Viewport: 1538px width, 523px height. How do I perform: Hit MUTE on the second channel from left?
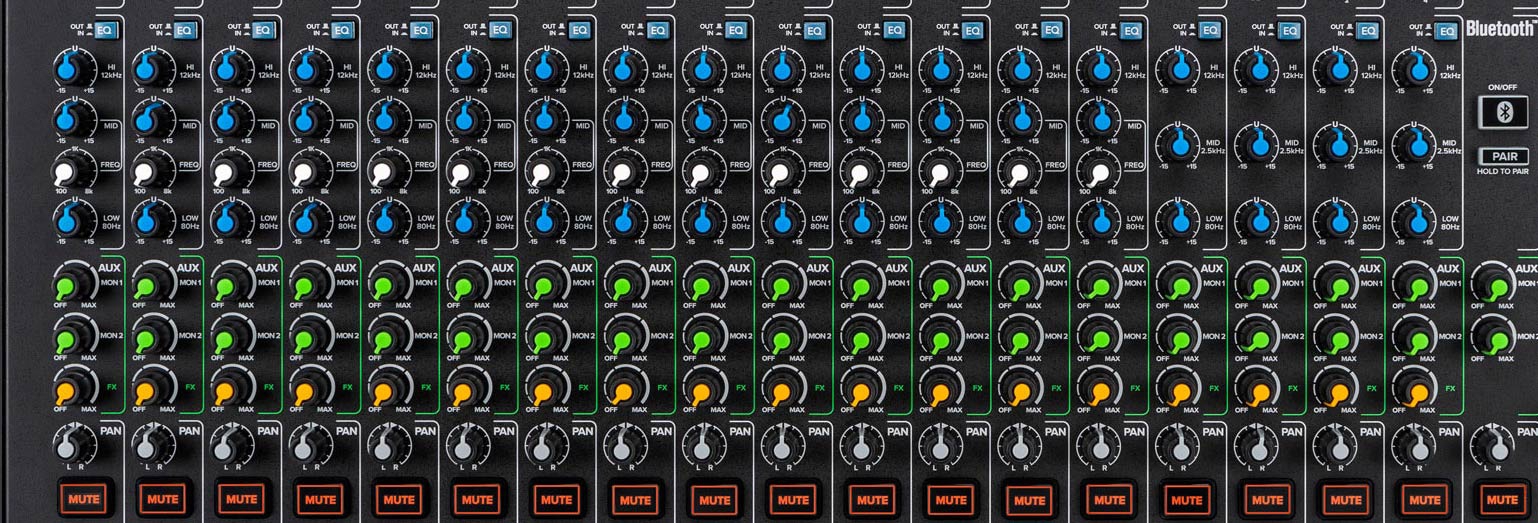tap(163, 498)
